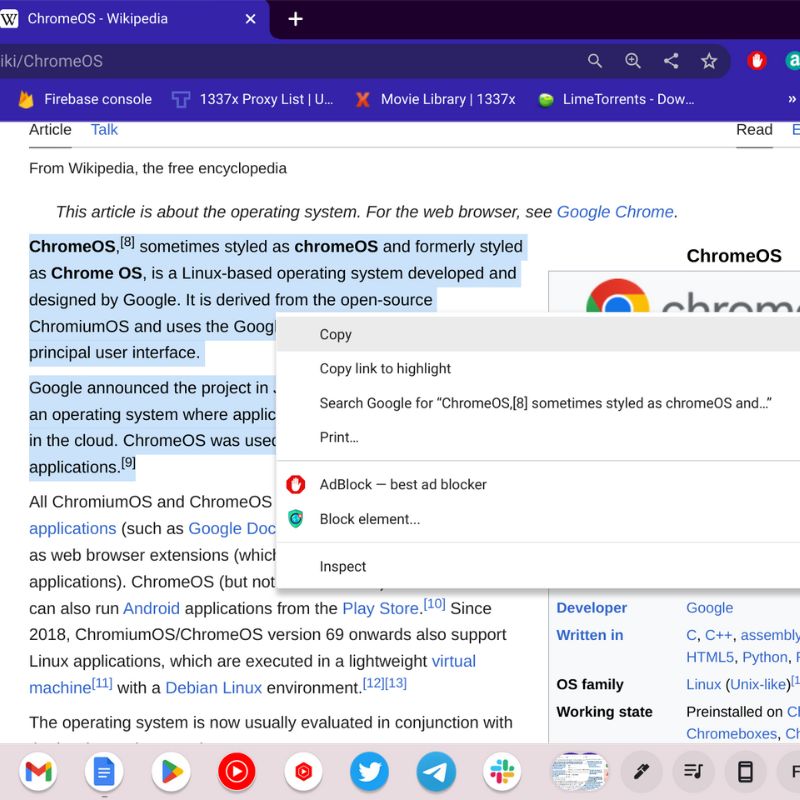Select the stylus pen tool on the shelf
Image resolution: width=800 pixels, height=800 pixels.
point(641,771)
